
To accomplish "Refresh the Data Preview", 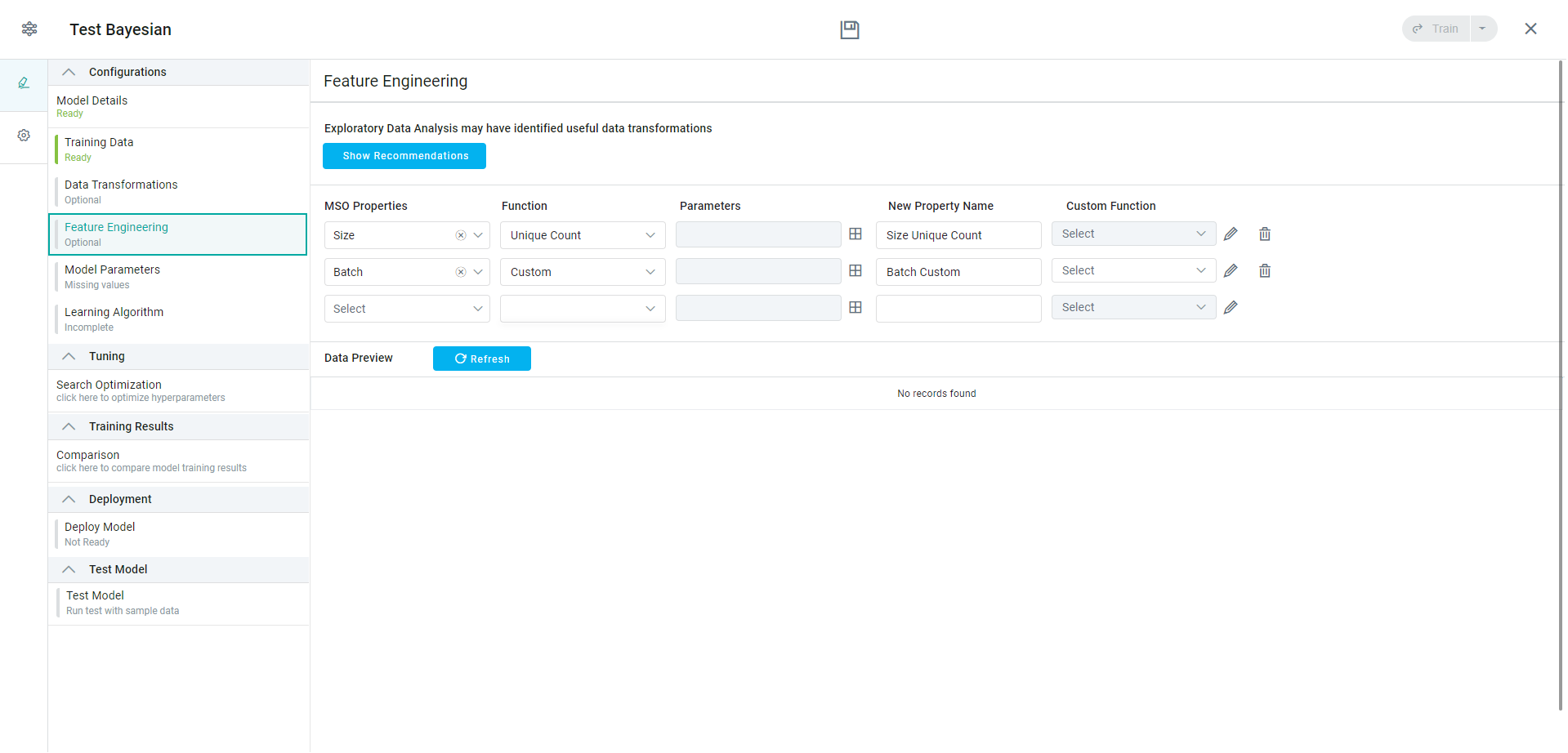I will coord(481,359).
